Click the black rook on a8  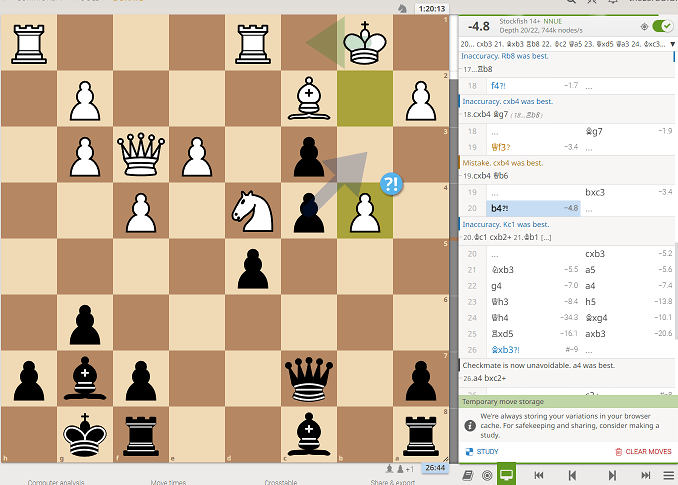[421, 434]
